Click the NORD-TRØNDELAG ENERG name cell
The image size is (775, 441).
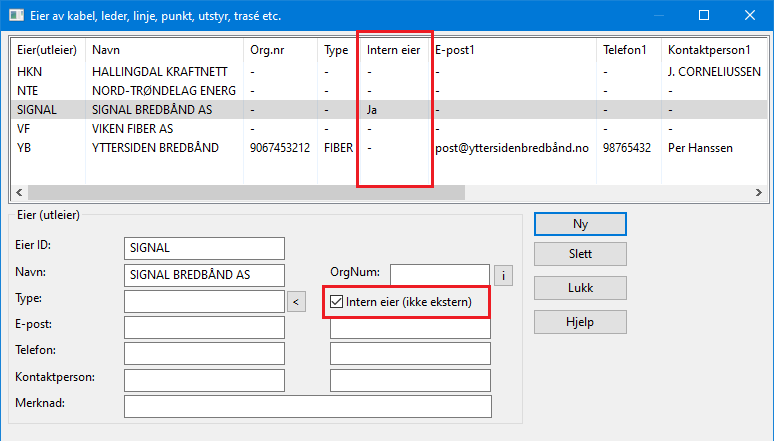pos(164,91)
